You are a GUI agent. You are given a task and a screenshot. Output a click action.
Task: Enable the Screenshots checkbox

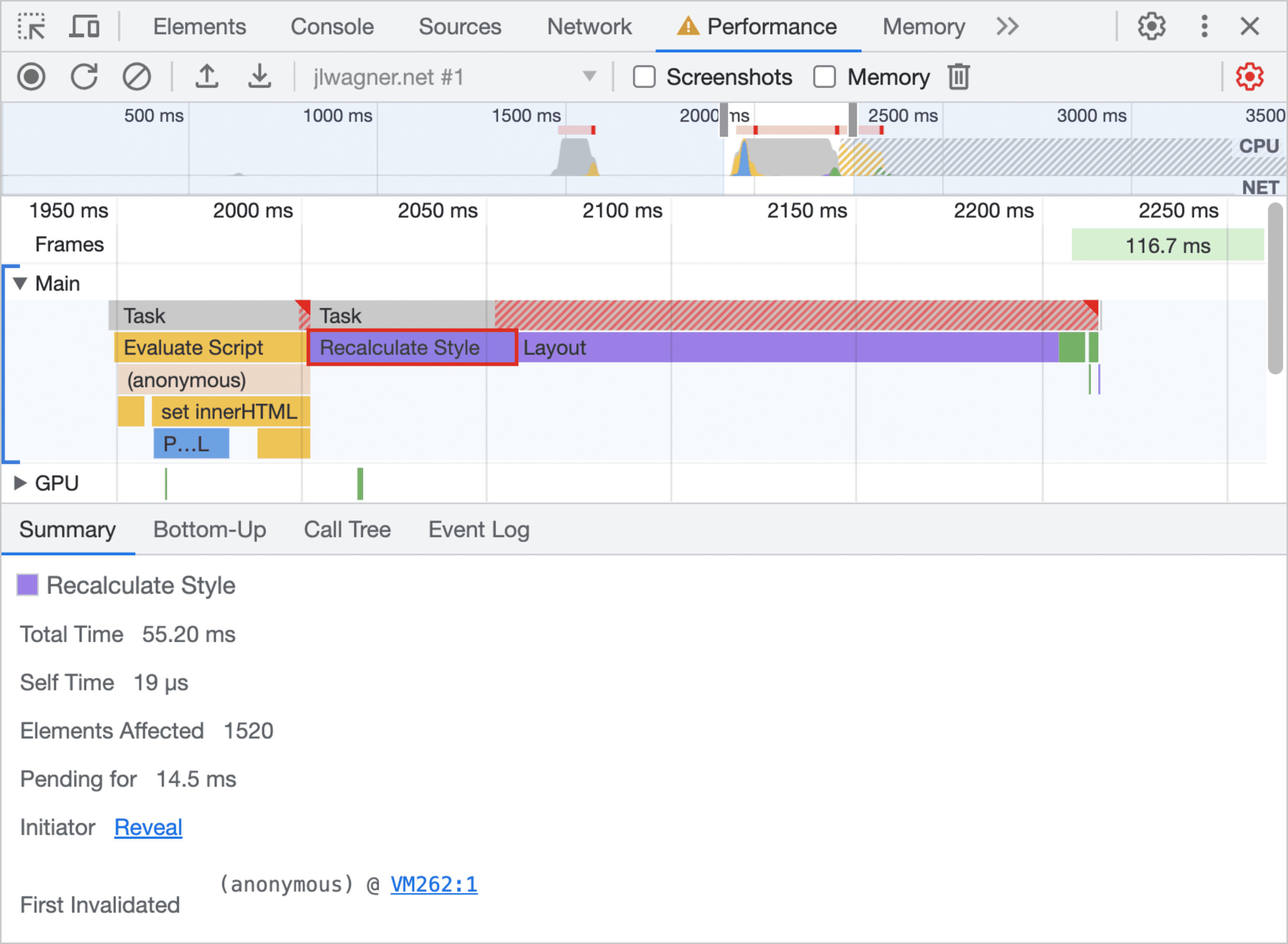[x=643, y=77]
